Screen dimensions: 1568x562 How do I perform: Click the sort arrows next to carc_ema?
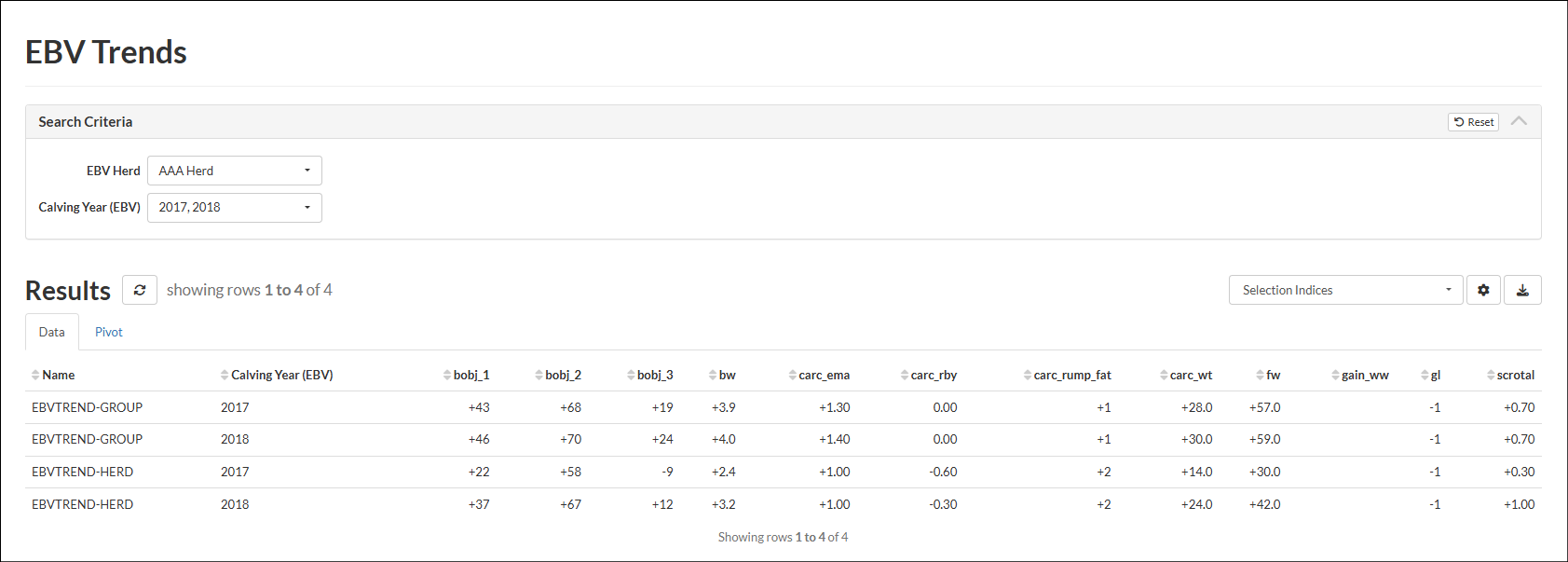(792, 375)
